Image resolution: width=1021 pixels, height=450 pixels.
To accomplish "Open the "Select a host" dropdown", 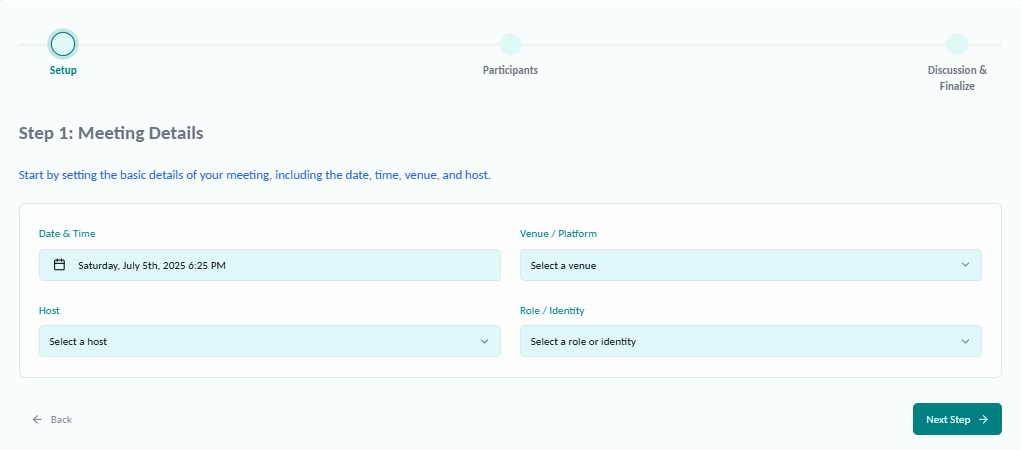I will pyautogui.click(x=269, y=341).
